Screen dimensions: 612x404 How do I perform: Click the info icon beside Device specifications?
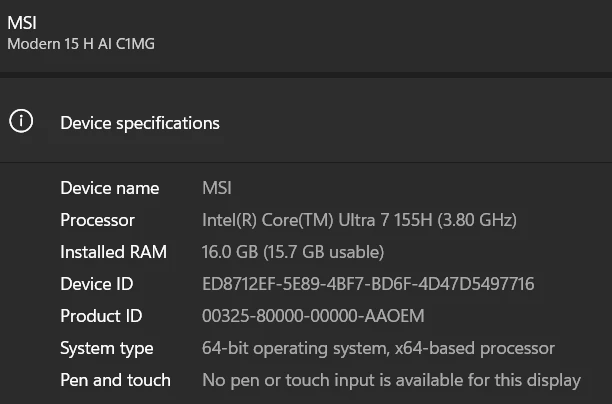click(x=21, y=122)
